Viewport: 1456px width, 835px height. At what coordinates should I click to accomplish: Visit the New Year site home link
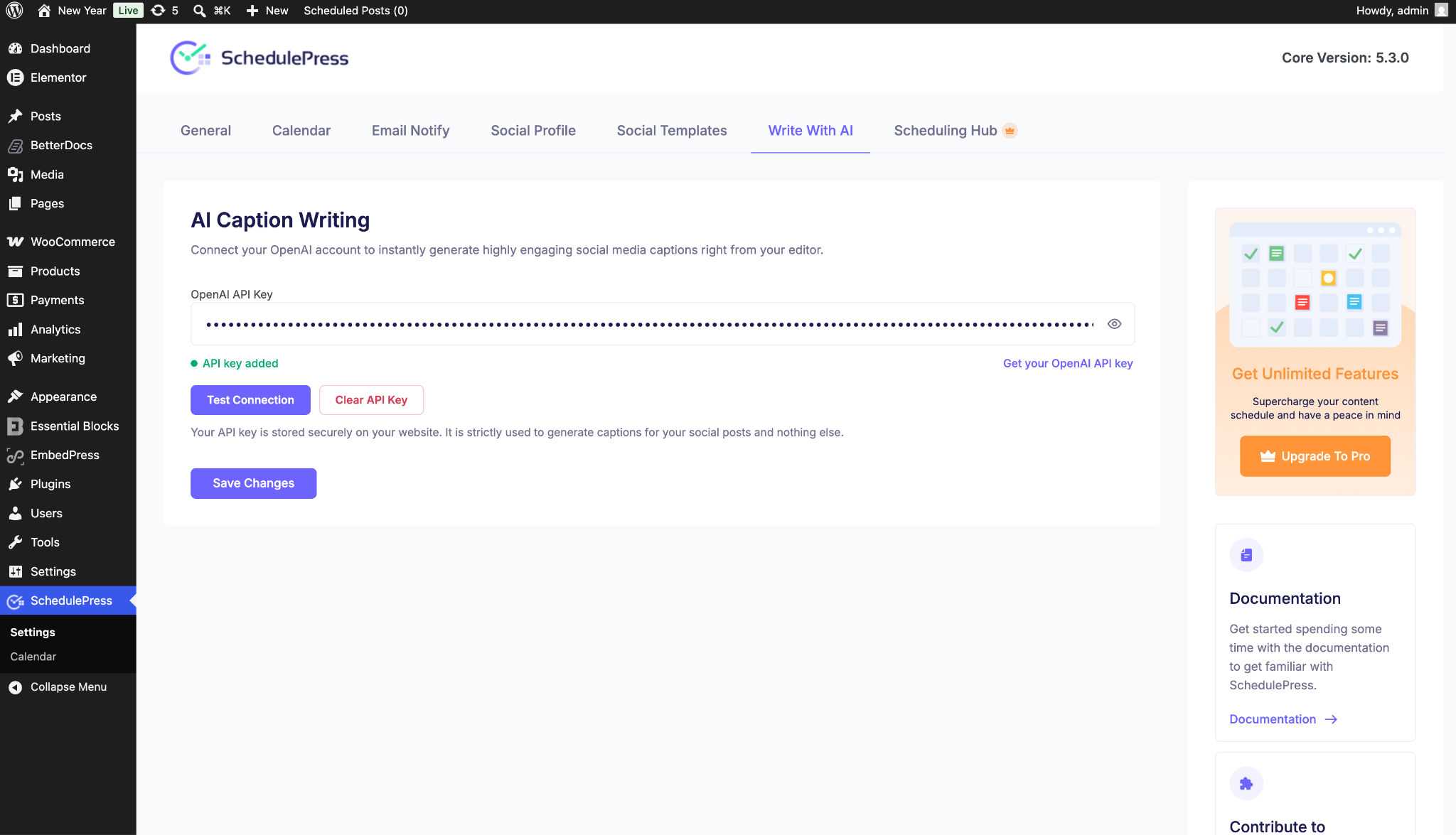(72, 11)
